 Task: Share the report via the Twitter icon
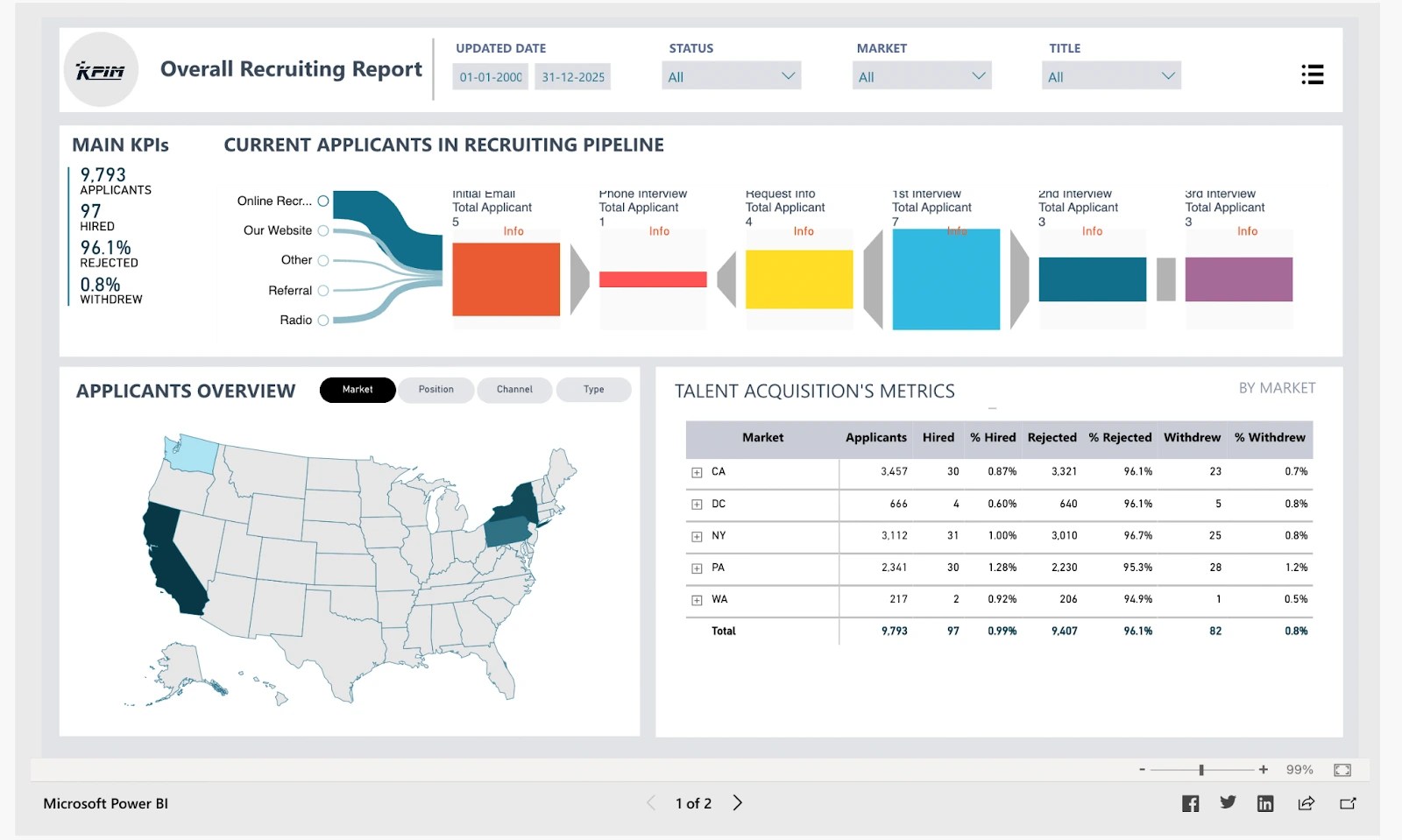pos(1228,802)
